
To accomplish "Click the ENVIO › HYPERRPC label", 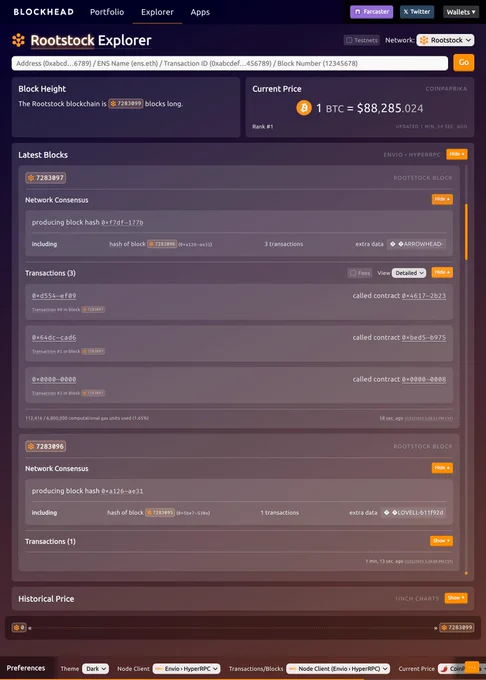I will tap(411, 155).
